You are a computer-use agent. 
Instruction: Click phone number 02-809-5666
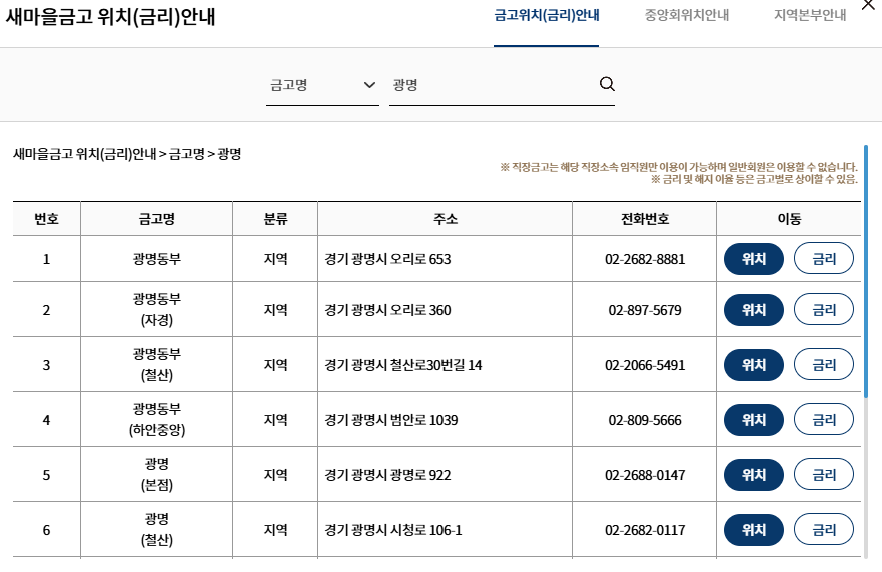(645, 420)
